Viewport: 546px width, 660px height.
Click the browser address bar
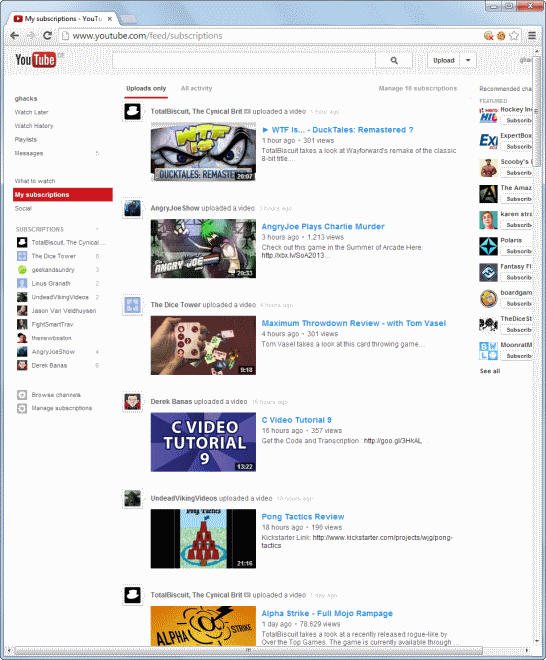[x=269, y=36]
